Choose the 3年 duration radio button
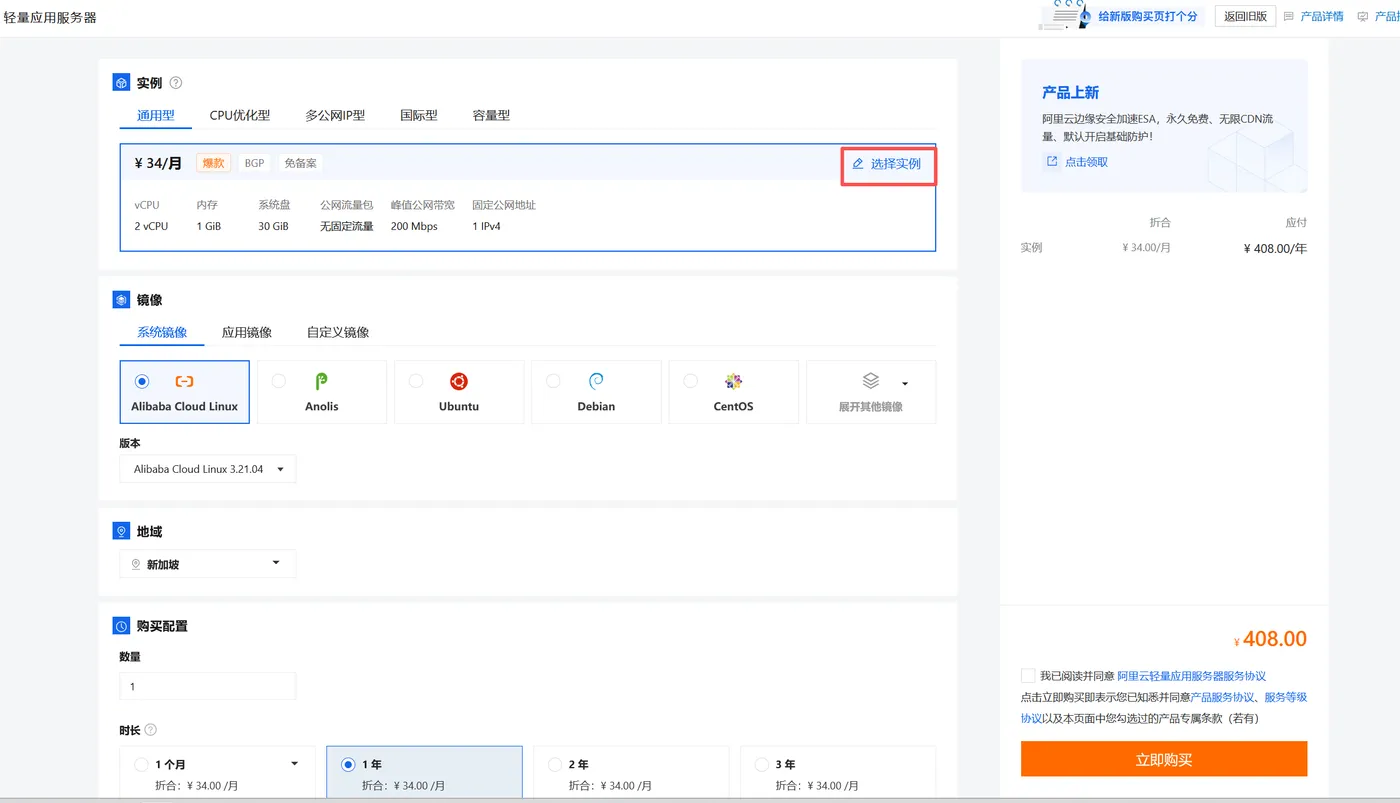The image size is (1400, 803). (x=762, y=765)
